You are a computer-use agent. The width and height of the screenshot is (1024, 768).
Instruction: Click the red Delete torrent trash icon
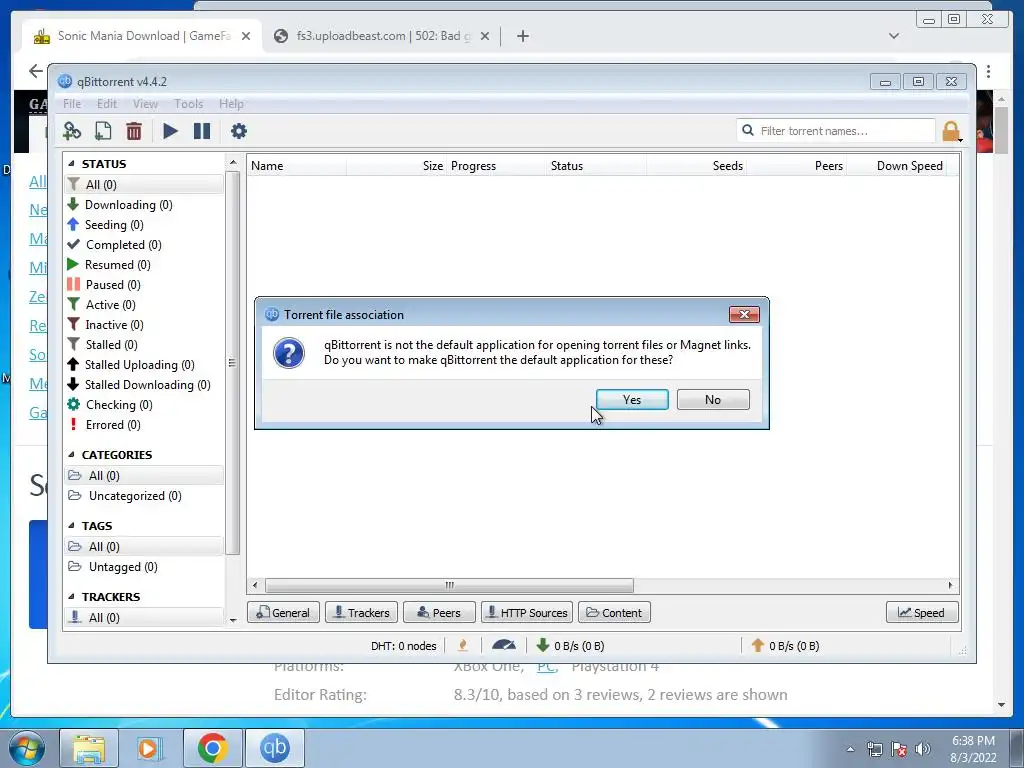(x=134, y=131)
